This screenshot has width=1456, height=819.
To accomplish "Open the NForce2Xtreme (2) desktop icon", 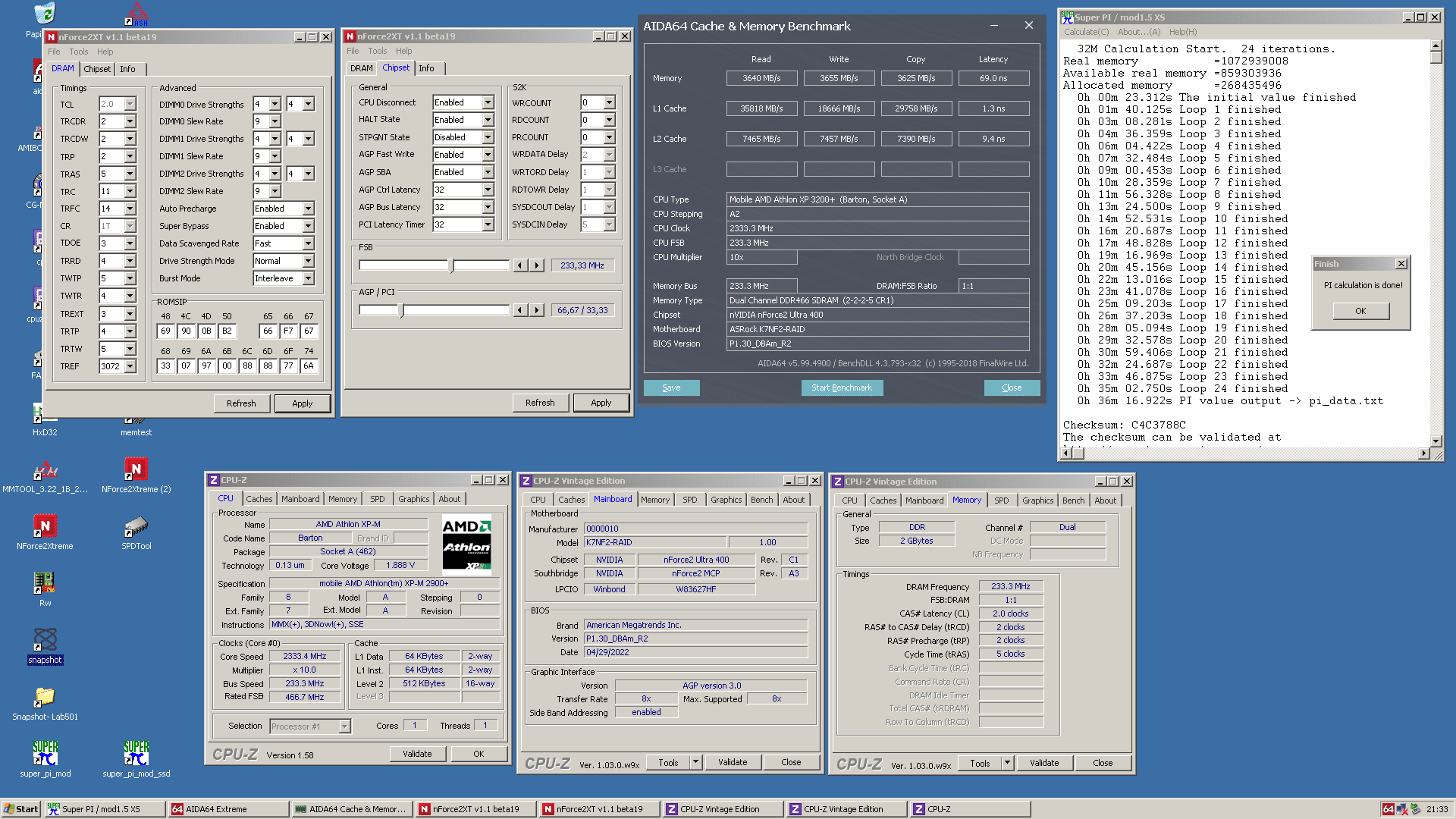I will [136, 475].
